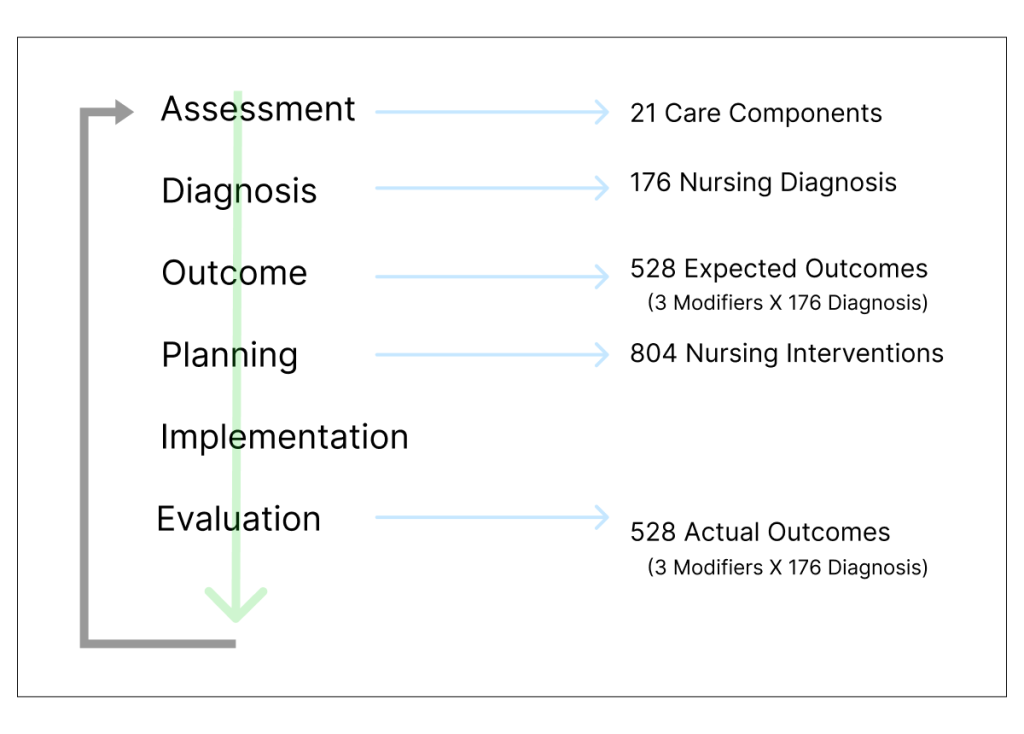Viewport: 1024px width, 734px height.
Task: Click the blue arrow next to Diagnosis
Action: pos(492,188)
